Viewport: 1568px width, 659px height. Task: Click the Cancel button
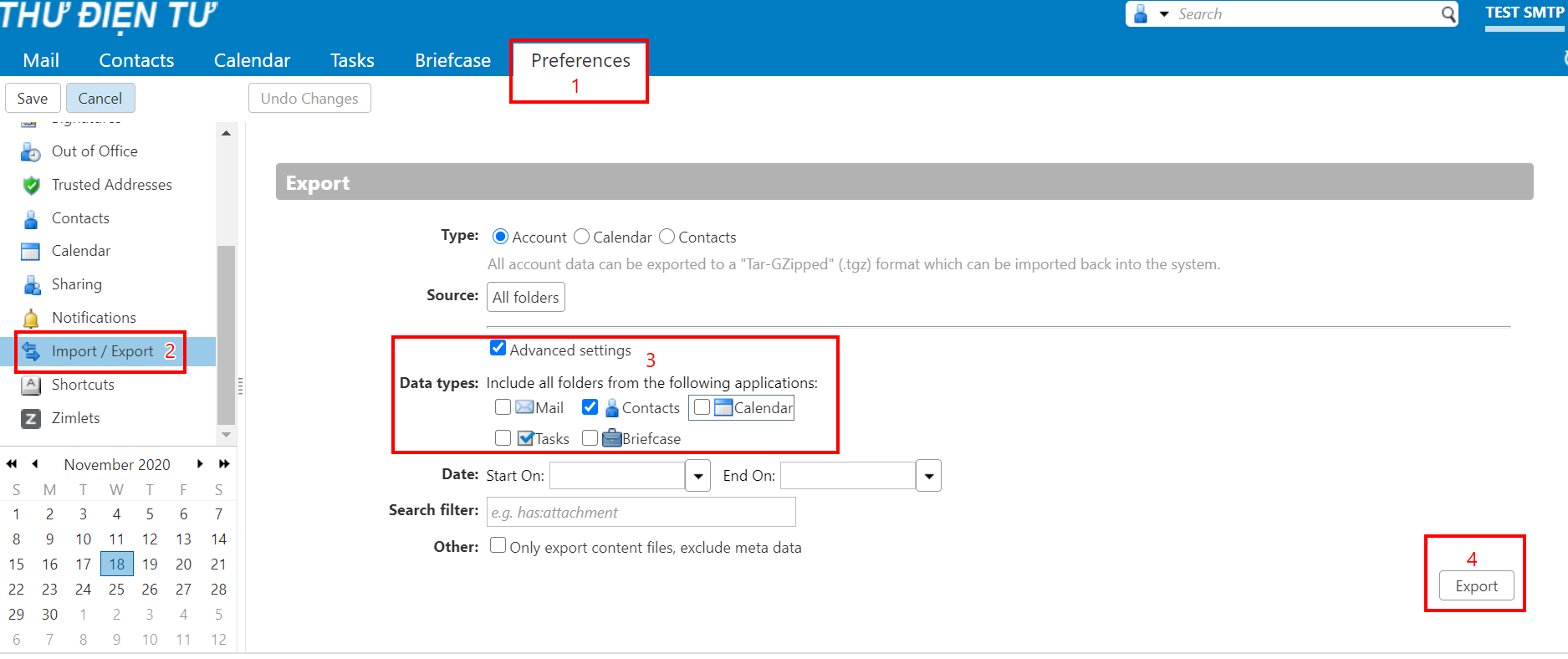click(x=100, y=98)
